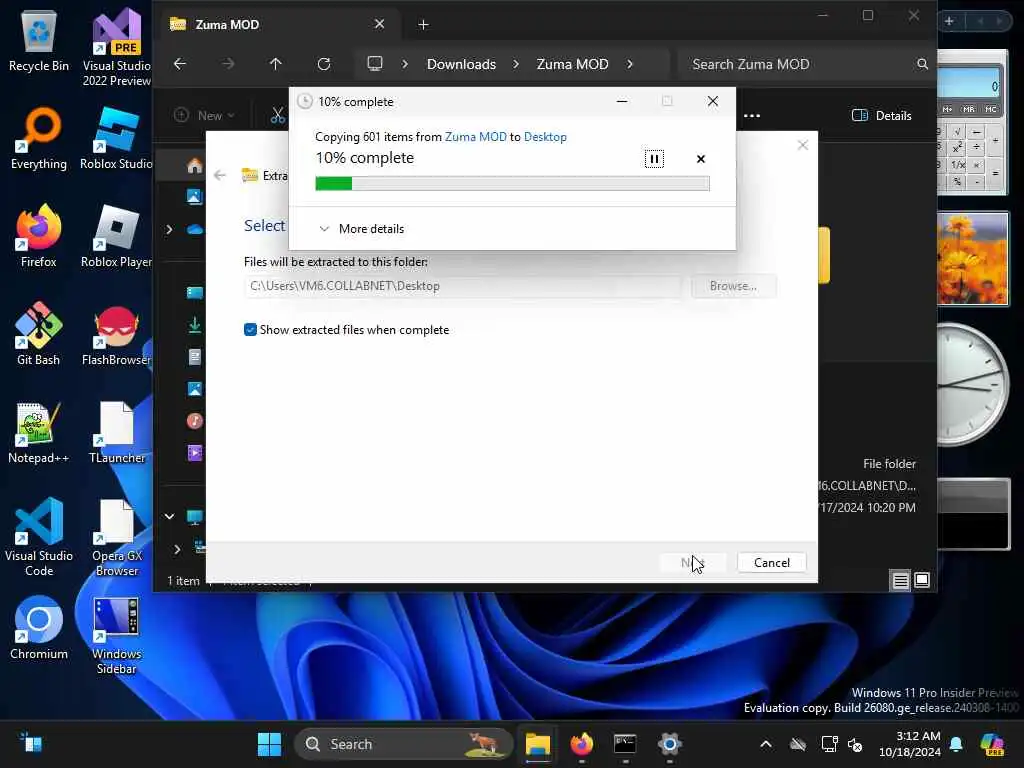The height and width of the screenshot is (768, 1024).
Task: Expand chevron between Downloads and Zuma MOD
Action: point(516,64)
